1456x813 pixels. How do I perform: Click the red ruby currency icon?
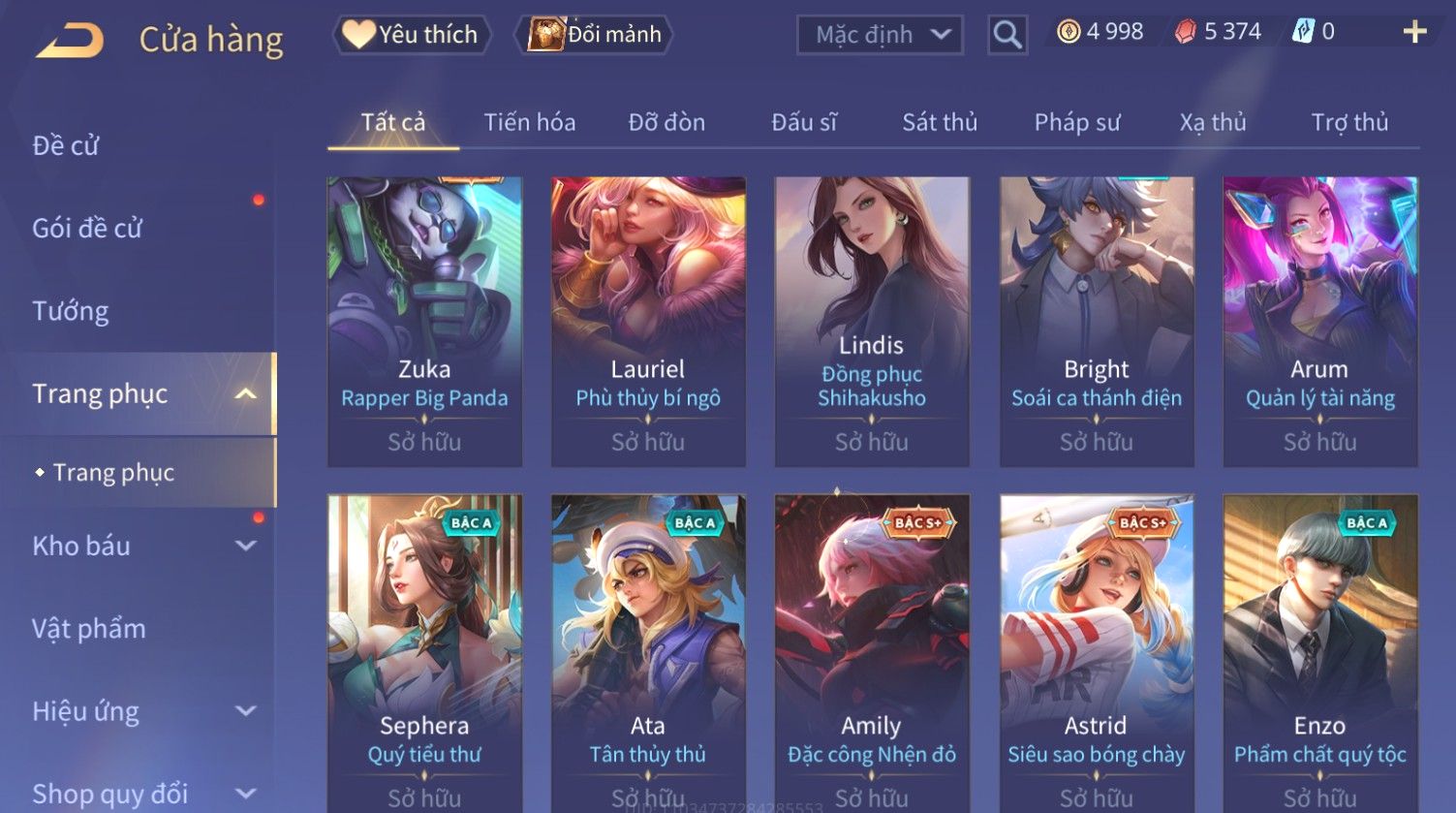click(x=1186, y=32)
